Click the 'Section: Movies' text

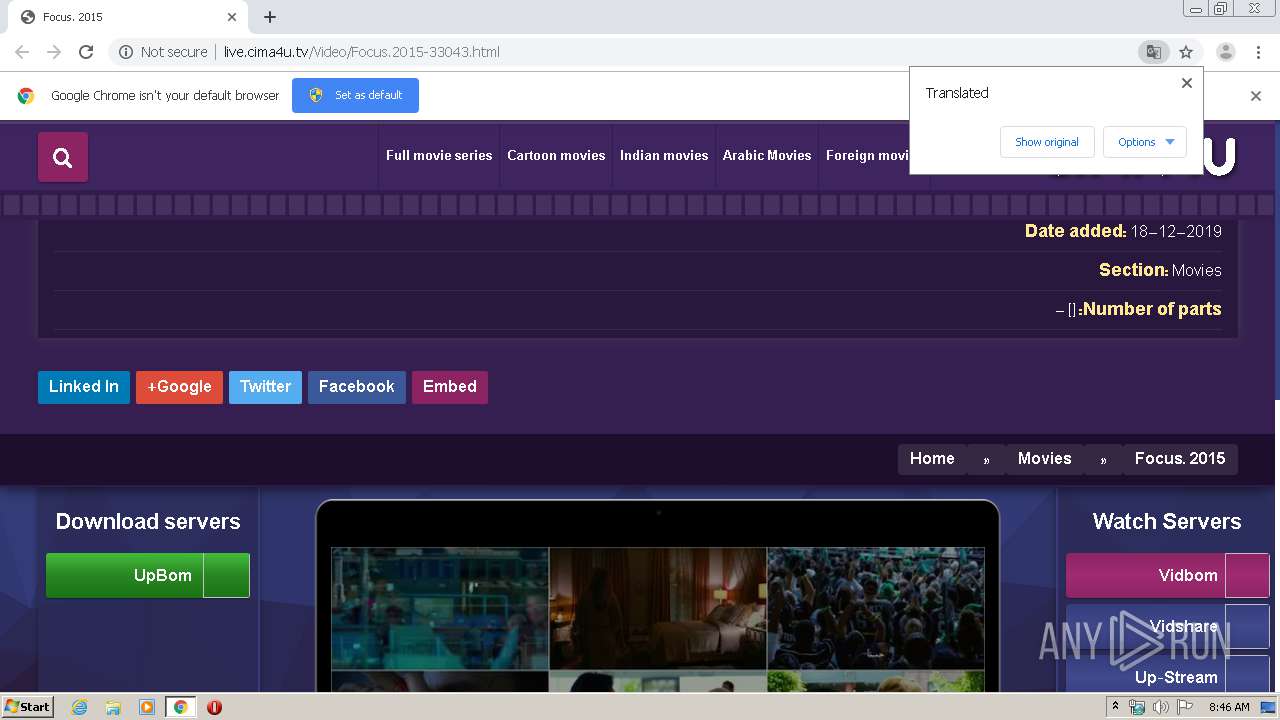coord(1160,270)
